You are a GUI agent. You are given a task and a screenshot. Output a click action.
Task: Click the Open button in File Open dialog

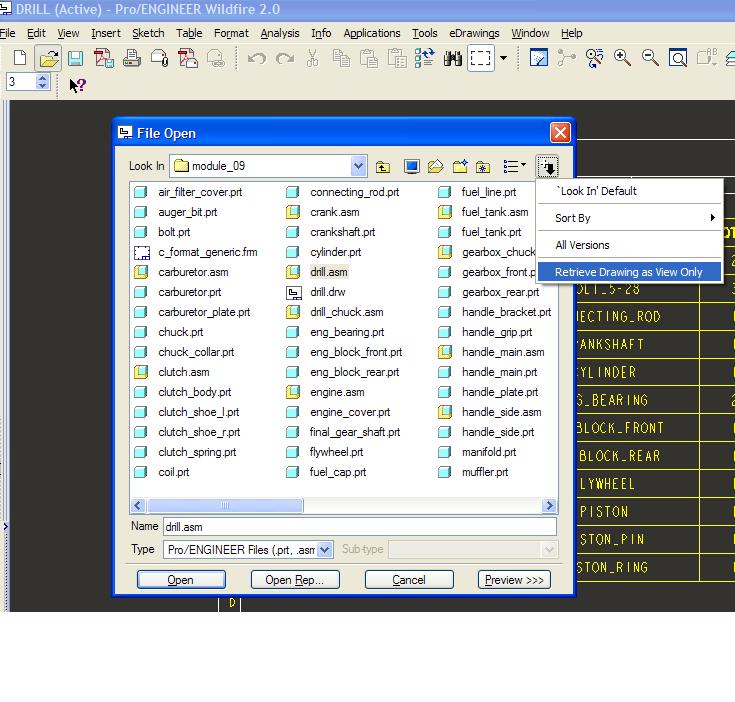(181, 580)
